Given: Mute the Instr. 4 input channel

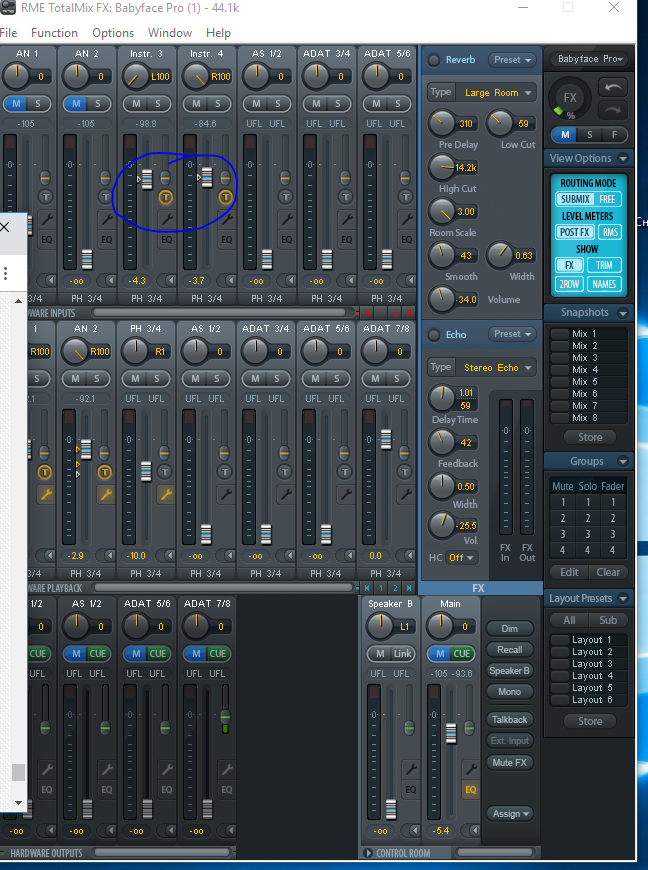Looking at the screenshot, I should [x=196, y=104].
